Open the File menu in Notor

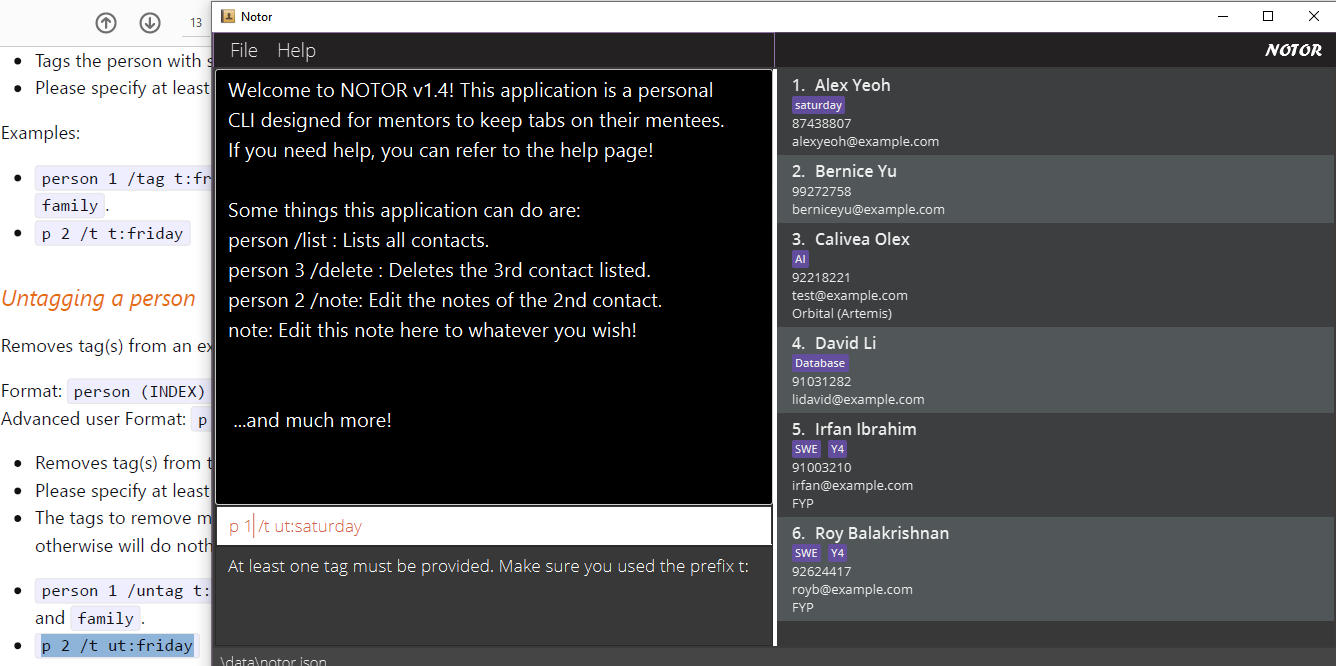pos(244,50)
